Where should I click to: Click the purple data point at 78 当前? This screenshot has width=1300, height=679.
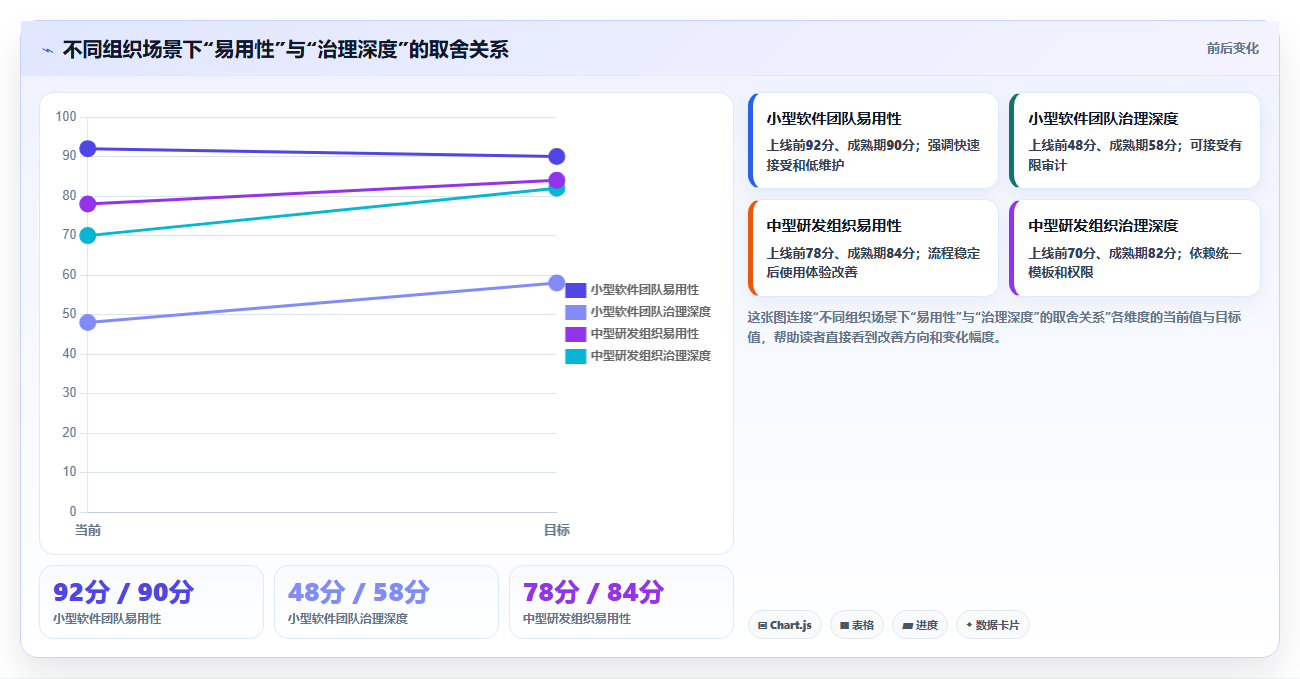[x=88, y=204]
